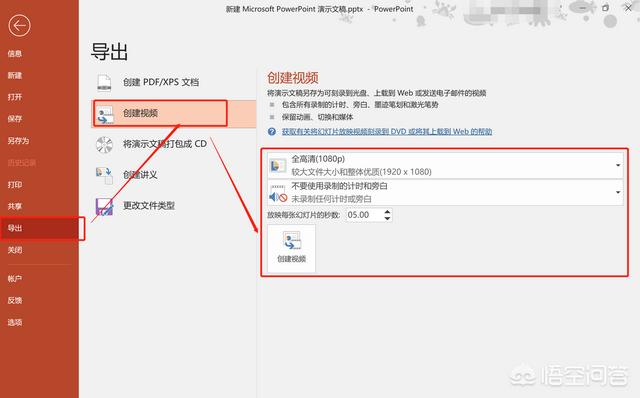
Task: Decrease seconds per slide with down arrow
Action: coord(387,218)
